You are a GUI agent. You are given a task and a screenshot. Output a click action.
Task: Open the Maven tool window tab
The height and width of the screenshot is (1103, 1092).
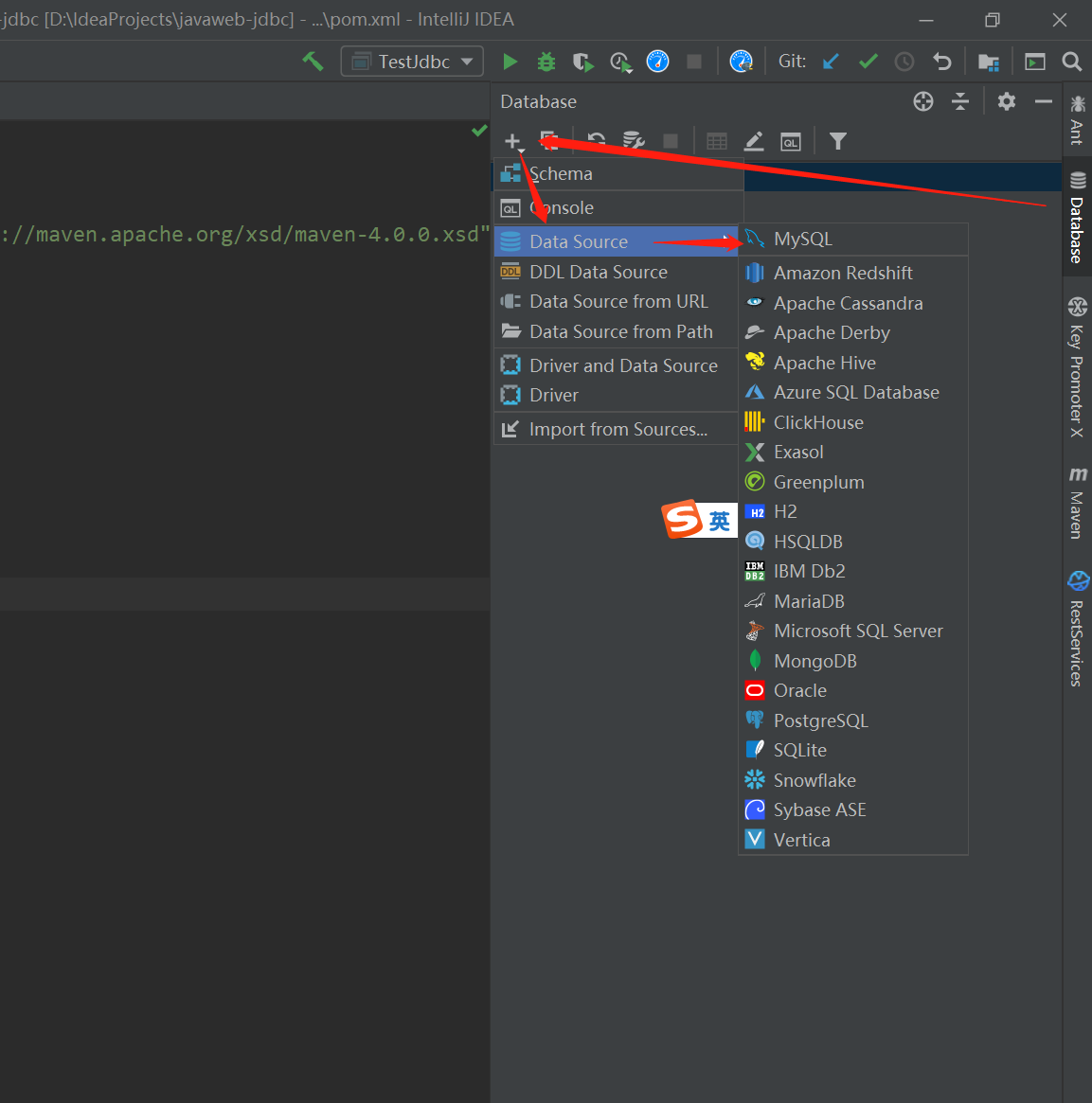coord(1077,502)
